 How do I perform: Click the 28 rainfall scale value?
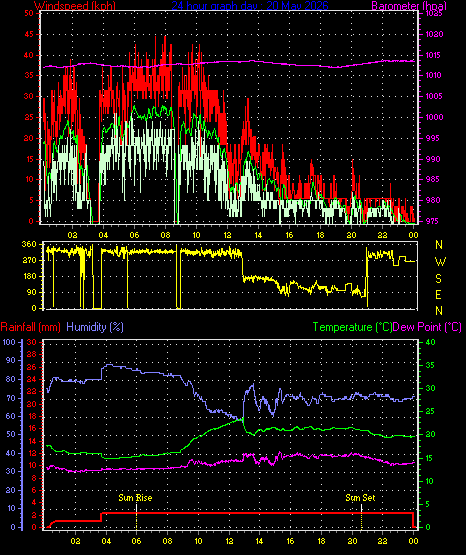(32, 354)
